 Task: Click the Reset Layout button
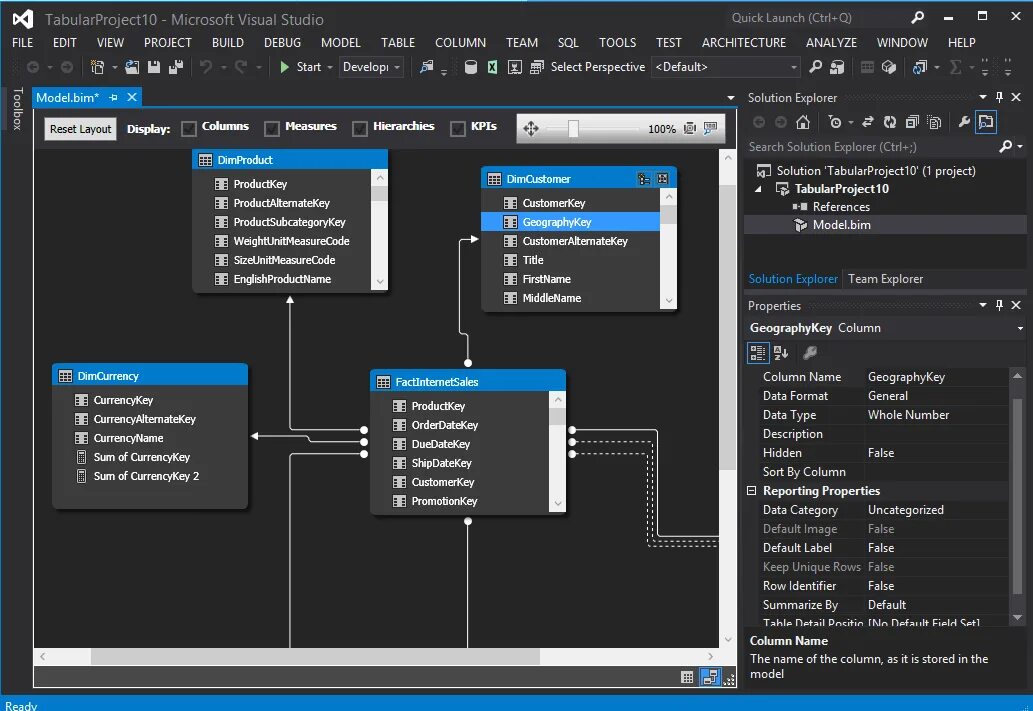click(x=80, y=128)
